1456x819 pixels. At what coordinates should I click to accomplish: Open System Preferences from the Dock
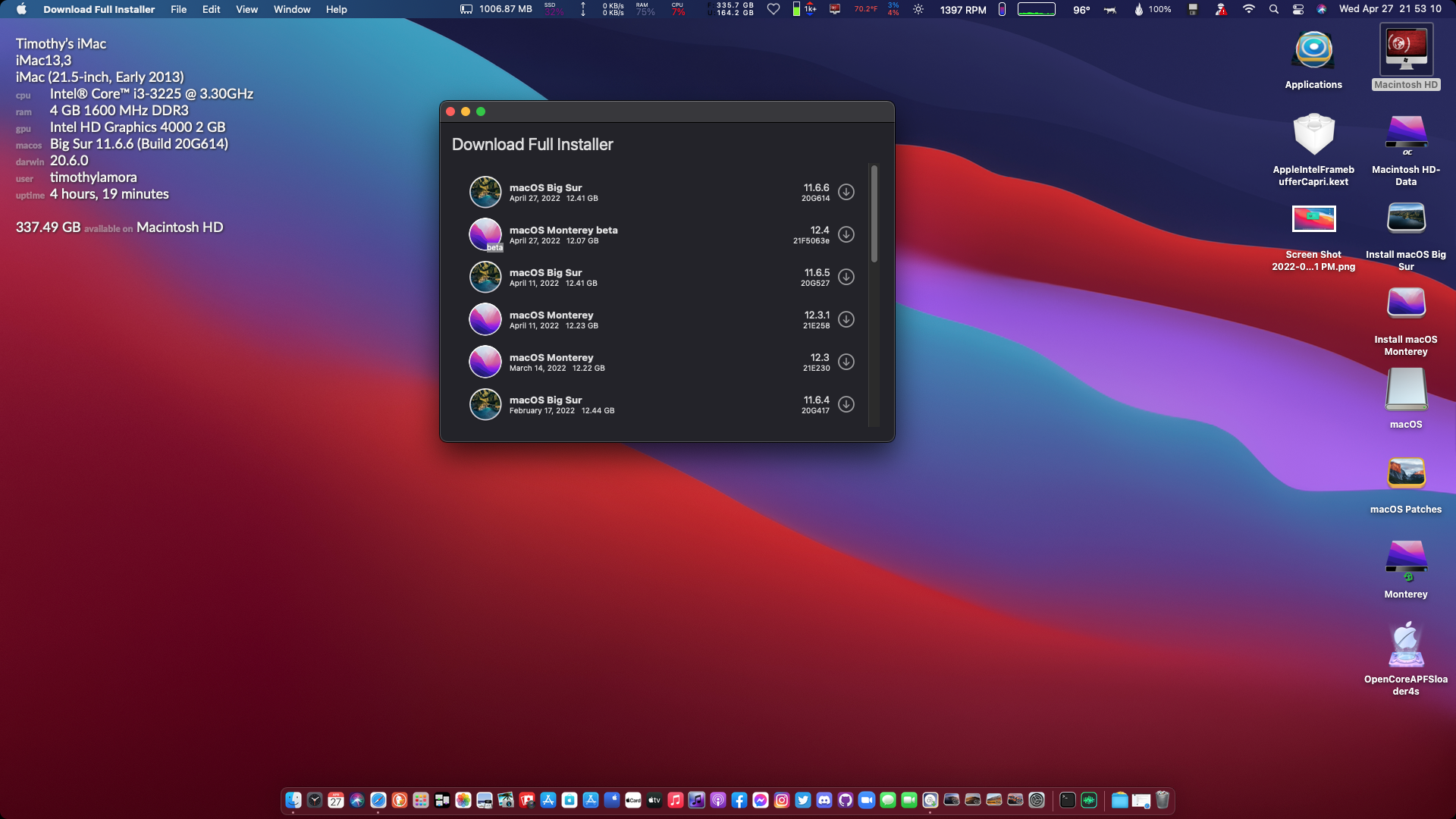tap(1037, 800)
